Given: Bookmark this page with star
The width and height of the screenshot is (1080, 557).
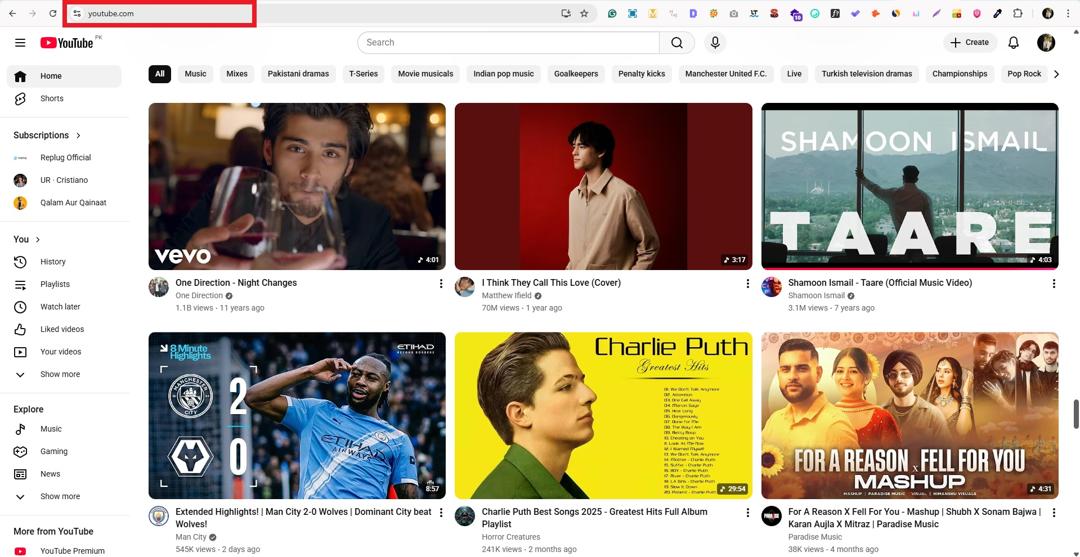Looking at the screenshot, I should pos(584,13).
